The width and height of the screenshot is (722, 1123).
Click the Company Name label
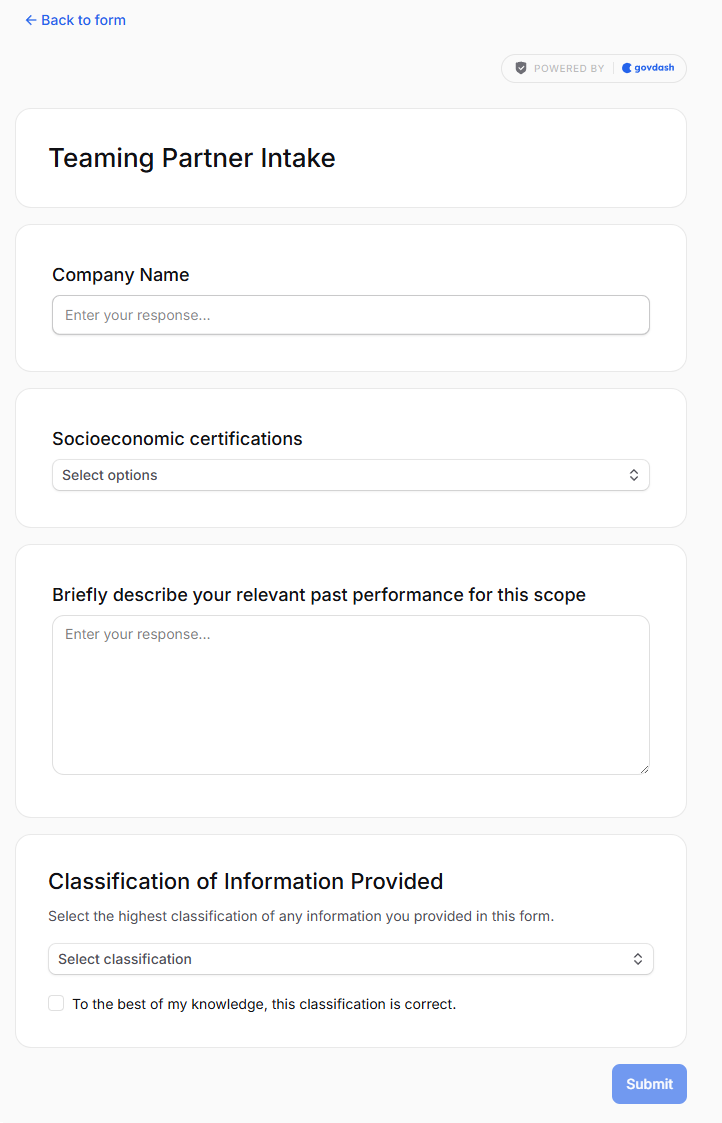click(x=121, y=275)
